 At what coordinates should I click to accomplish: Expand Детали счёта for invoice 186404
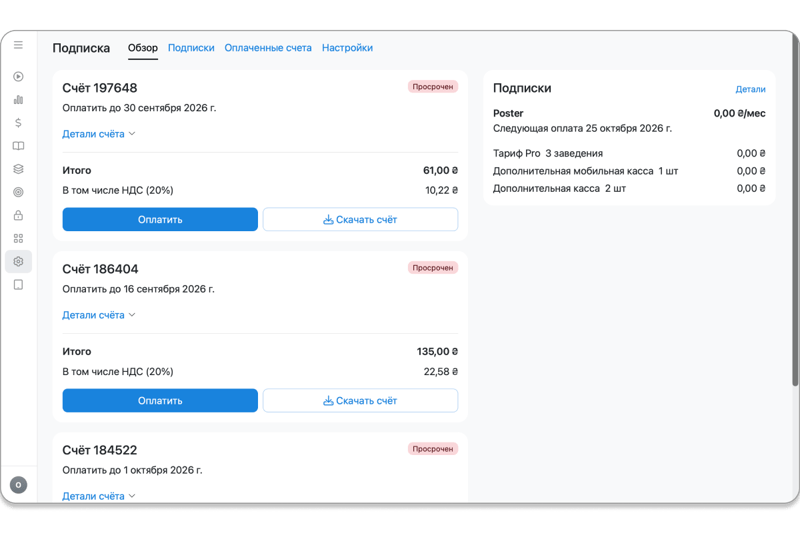coord(98,315)
